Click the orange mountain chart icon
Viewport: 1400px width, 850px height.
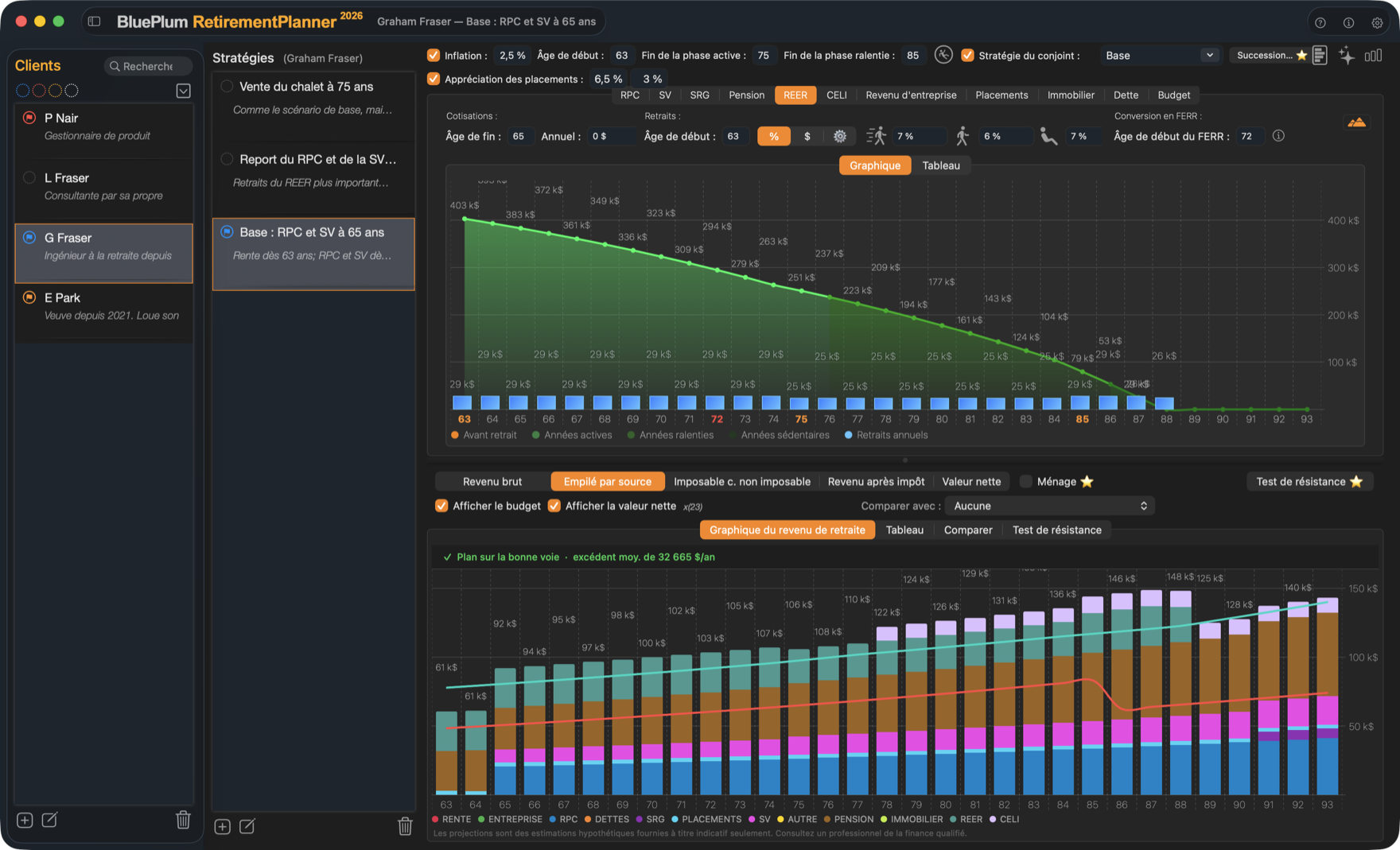tap(1357, 122)
